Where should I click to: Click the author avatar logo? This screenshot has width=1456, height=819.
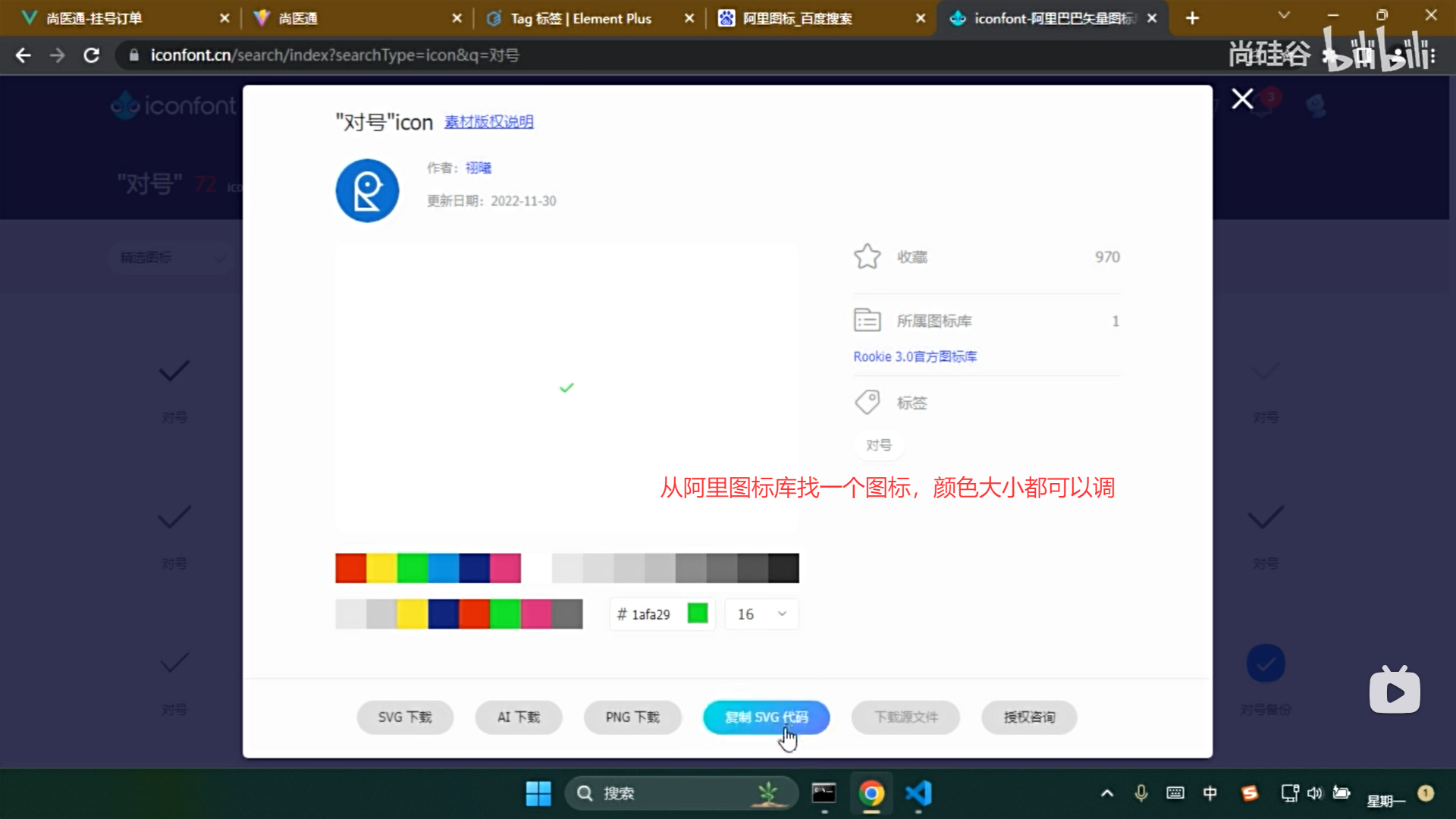[367, 190]
